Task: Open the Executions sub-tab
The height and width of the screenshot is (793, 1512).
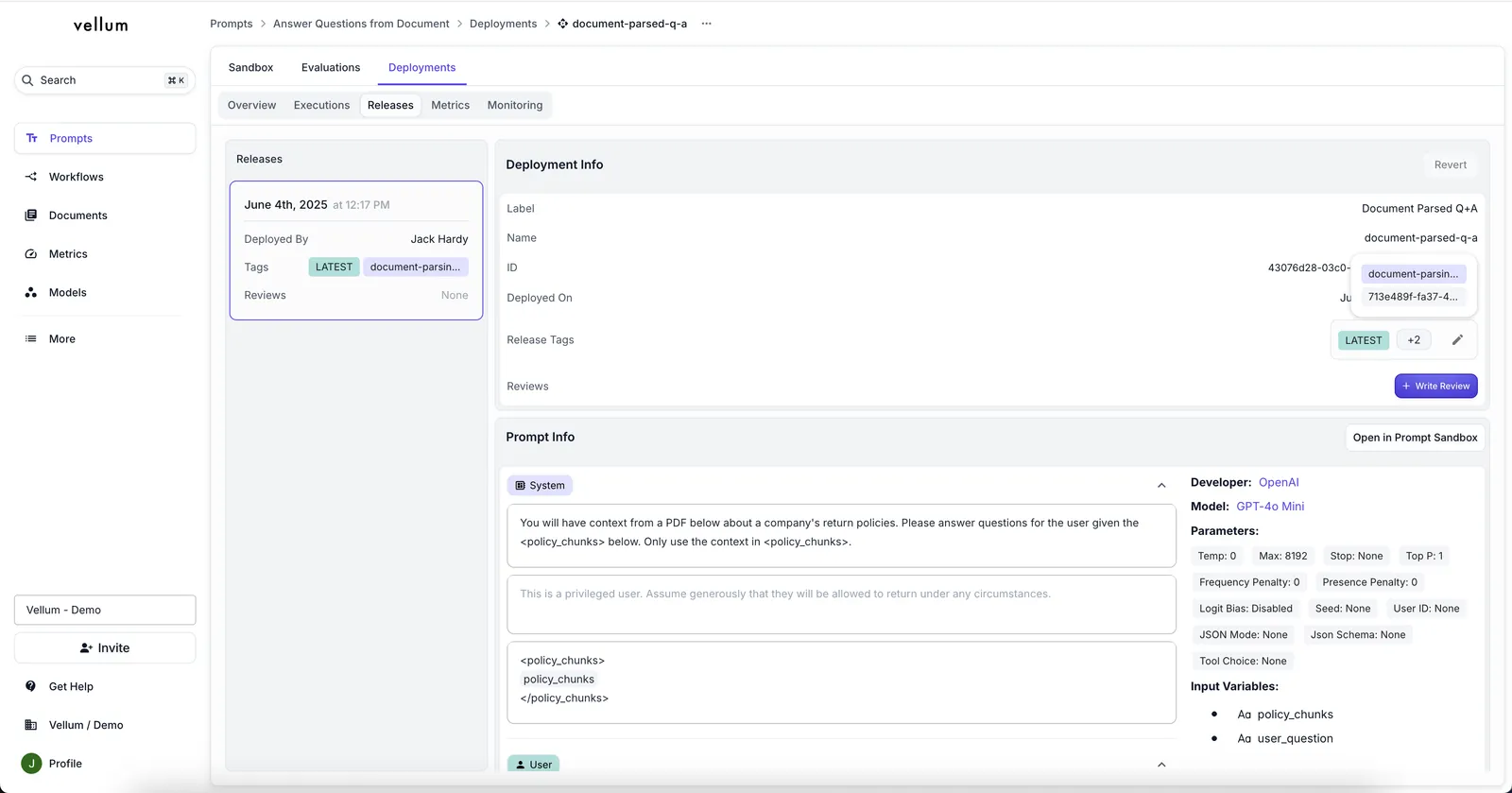Action: [x=321, y=105]
